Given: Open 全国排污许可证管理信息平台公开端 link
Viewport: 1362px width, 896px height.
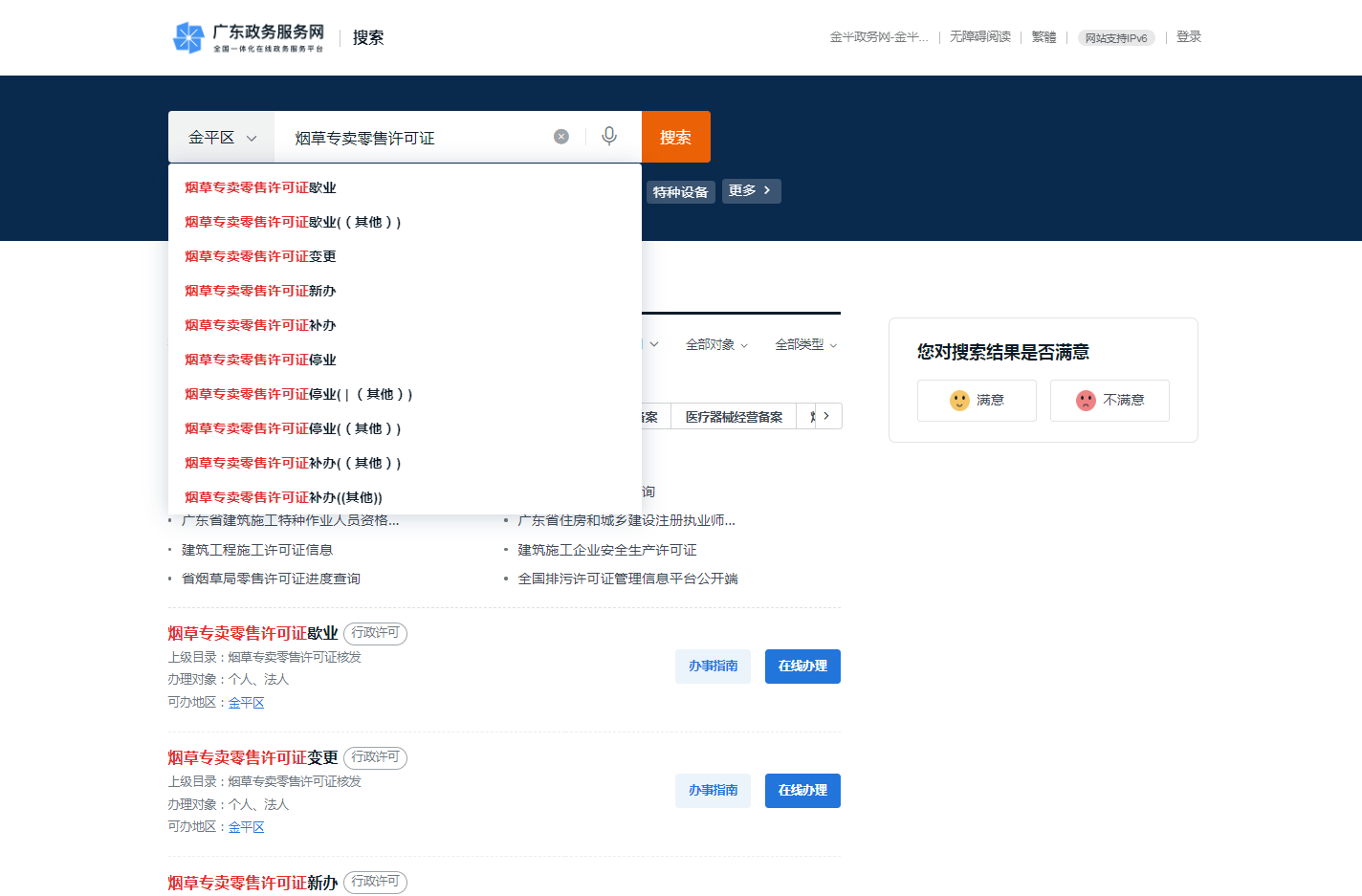Looking at the screenshot, I should point(627,579).
